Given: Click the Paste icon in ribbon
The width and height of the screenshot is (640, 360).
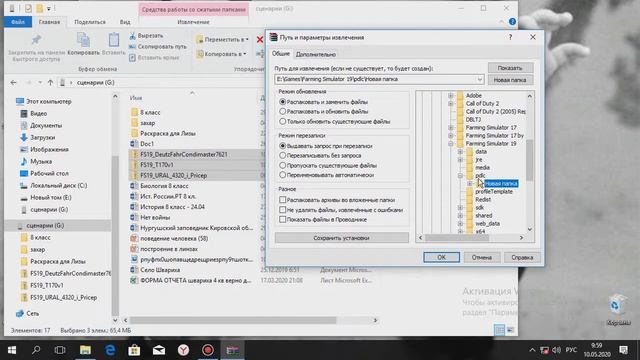Looking at the screenshot, I should (x=113, y=40).
